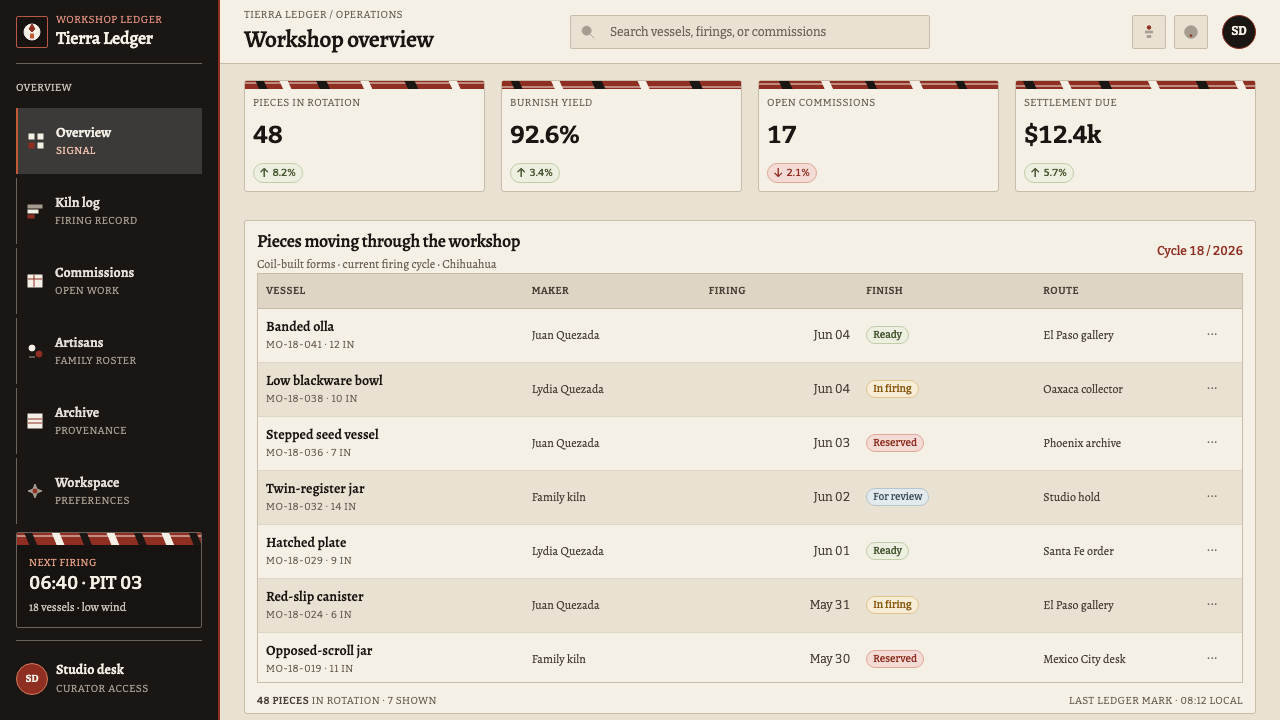Open the Burnish Yield card
This screenshot has width=1280, height=720.
[621, 136]
